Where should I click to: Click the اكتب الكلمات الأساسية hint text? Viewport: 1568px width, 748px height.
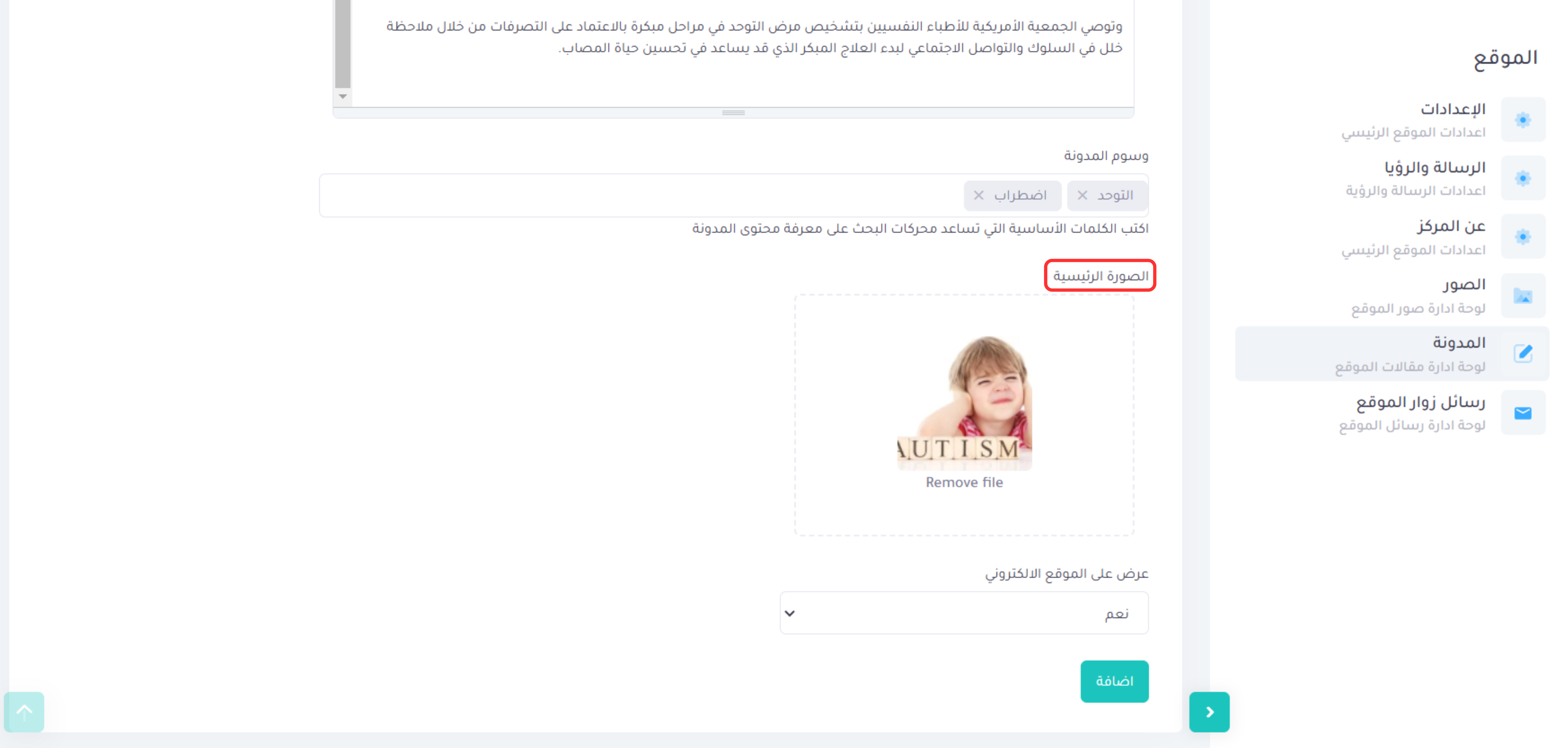click(x=920, y=228)
